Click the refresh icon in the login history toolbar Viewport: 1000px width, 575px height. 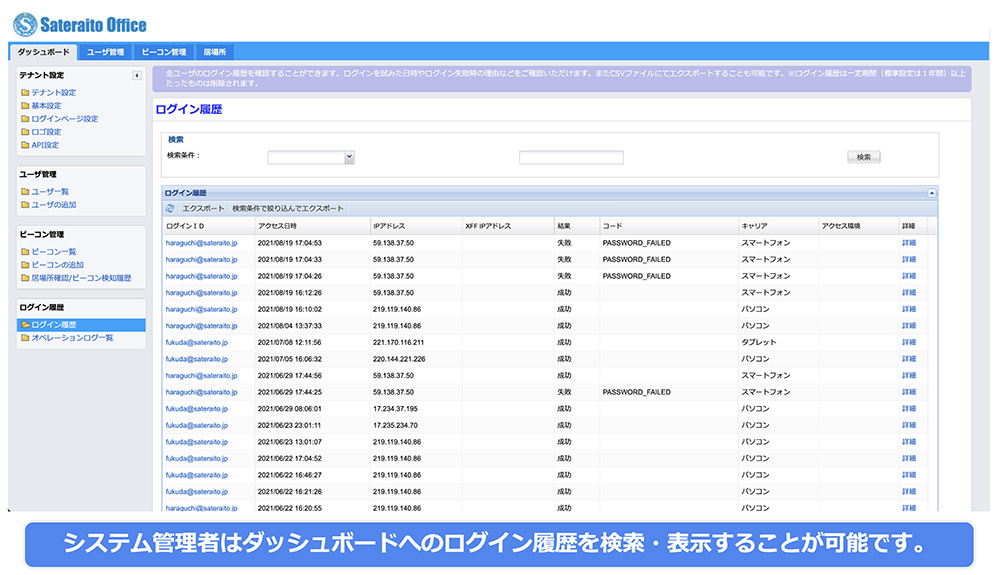pyautogui.click(x=171, y=208)
